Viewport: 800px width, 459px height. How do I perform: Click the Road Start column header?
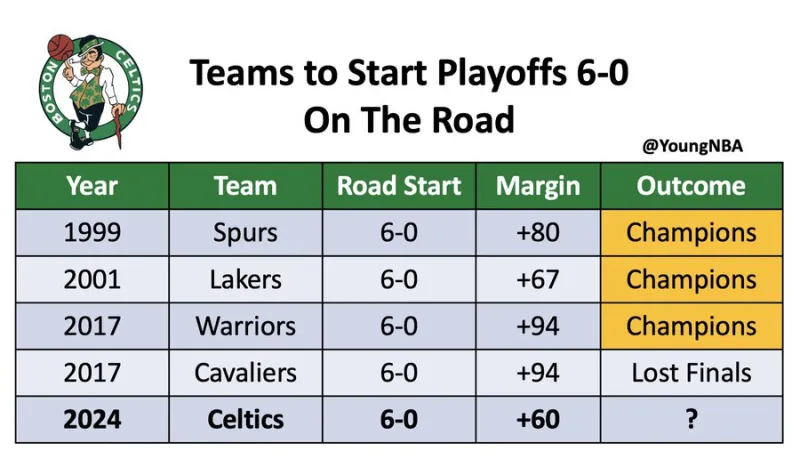point(399,186)
